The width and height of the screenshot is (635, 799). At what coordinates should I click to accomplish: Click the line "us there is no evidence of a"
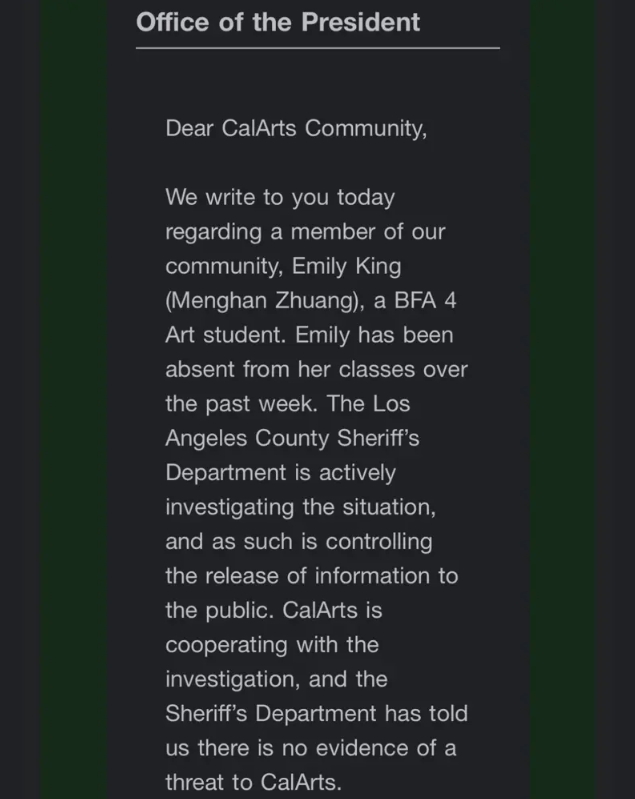point(311,748)
